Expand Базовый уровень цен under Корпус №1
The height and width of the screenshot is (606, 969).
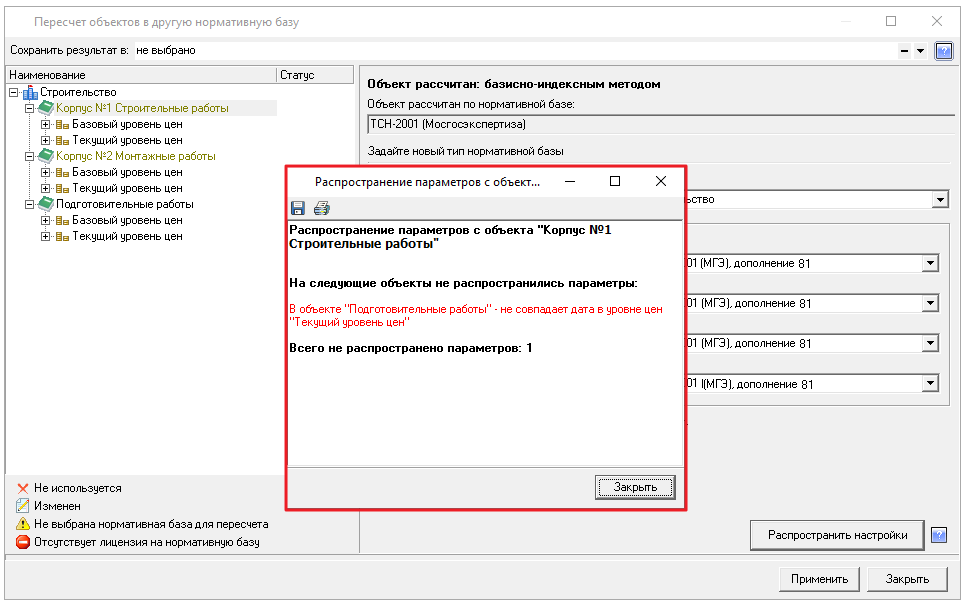click(45, 124)
